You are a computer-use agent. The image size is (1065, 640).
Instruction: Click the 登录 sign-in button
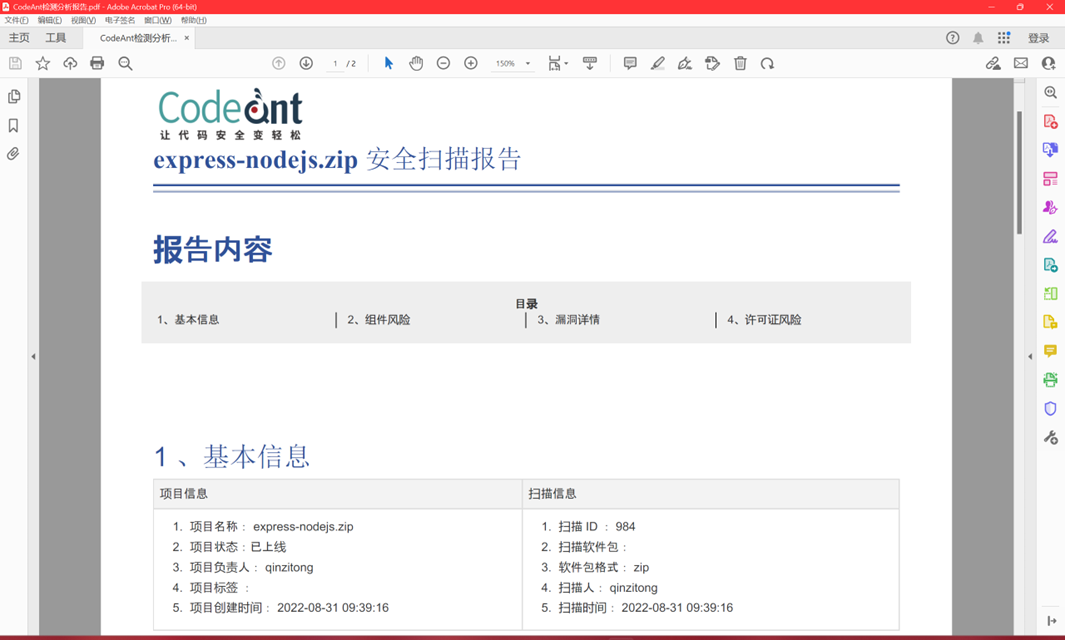(x=1039, y=38)
